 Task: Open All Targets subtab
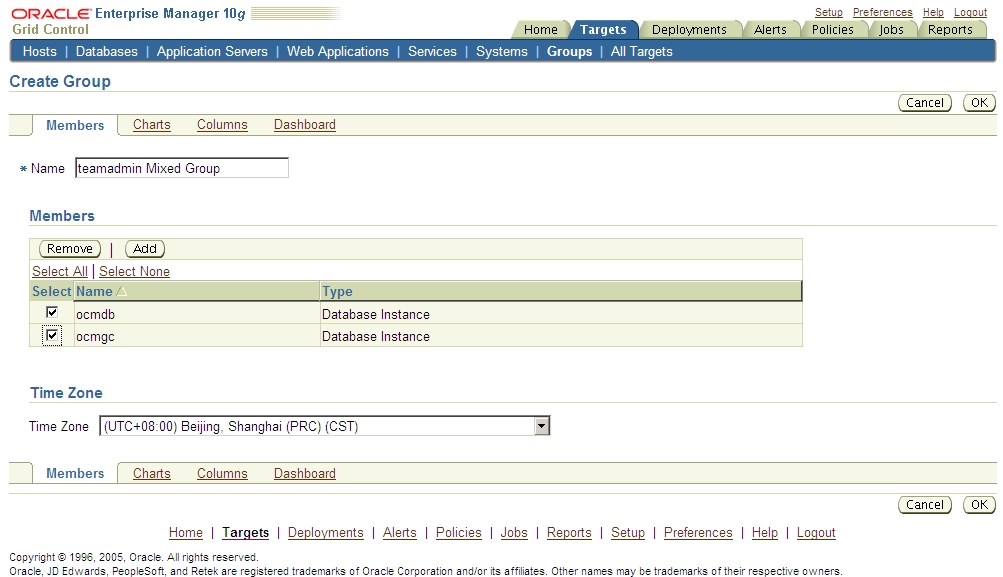642,51
